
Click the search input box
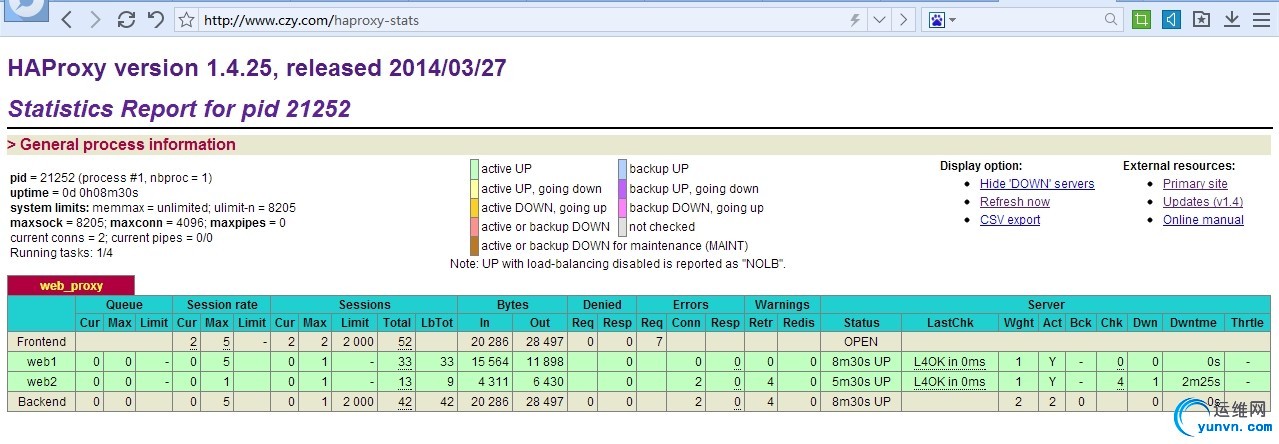click(1030, 19)
